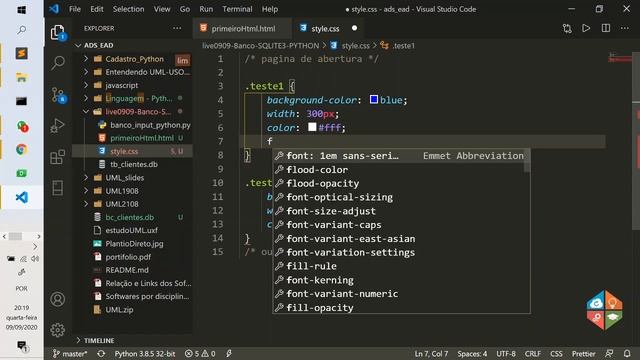Collapse the live0909-Banco folder
Viewport: 640px width, 360px height.
86,111
